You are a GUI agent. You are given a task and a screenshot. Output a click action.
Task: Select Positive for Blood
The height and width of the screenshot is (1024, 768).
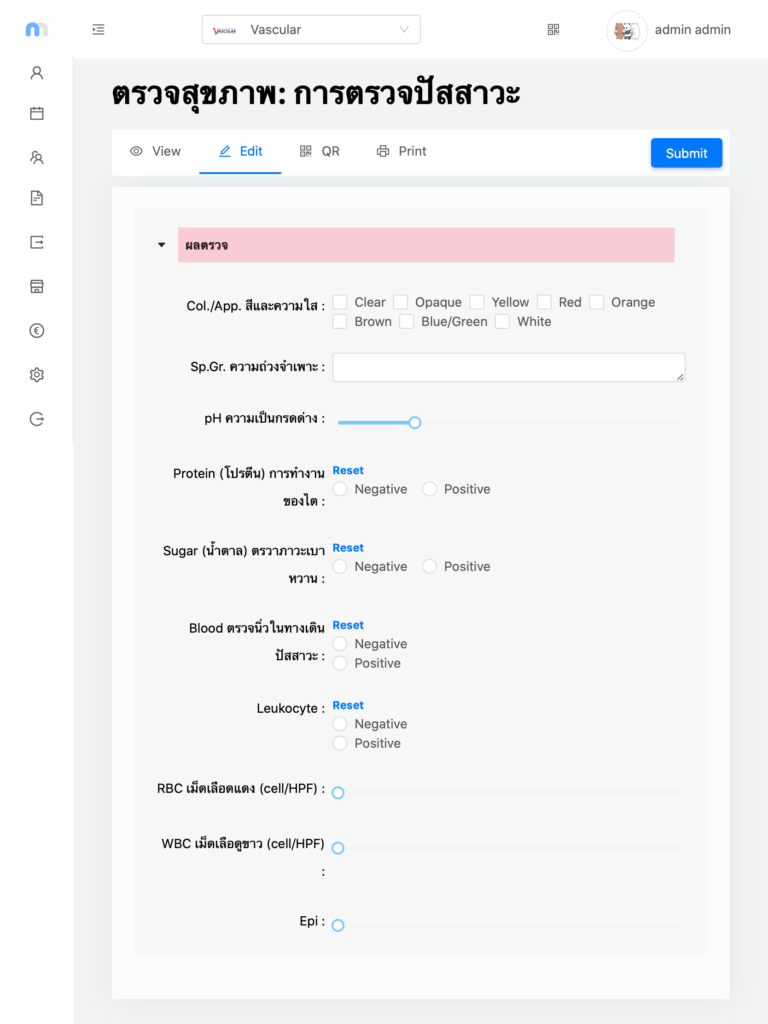pyautogui.click(x=340, y=663)
